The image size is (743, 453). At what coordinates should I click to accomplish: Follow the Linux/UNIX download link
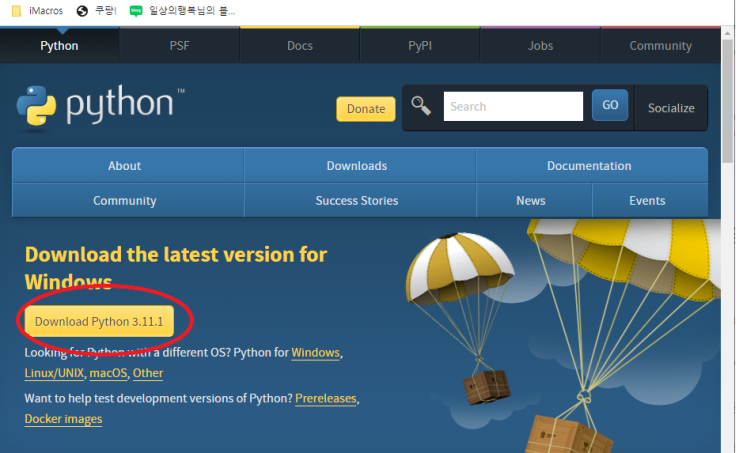point(54,373)
